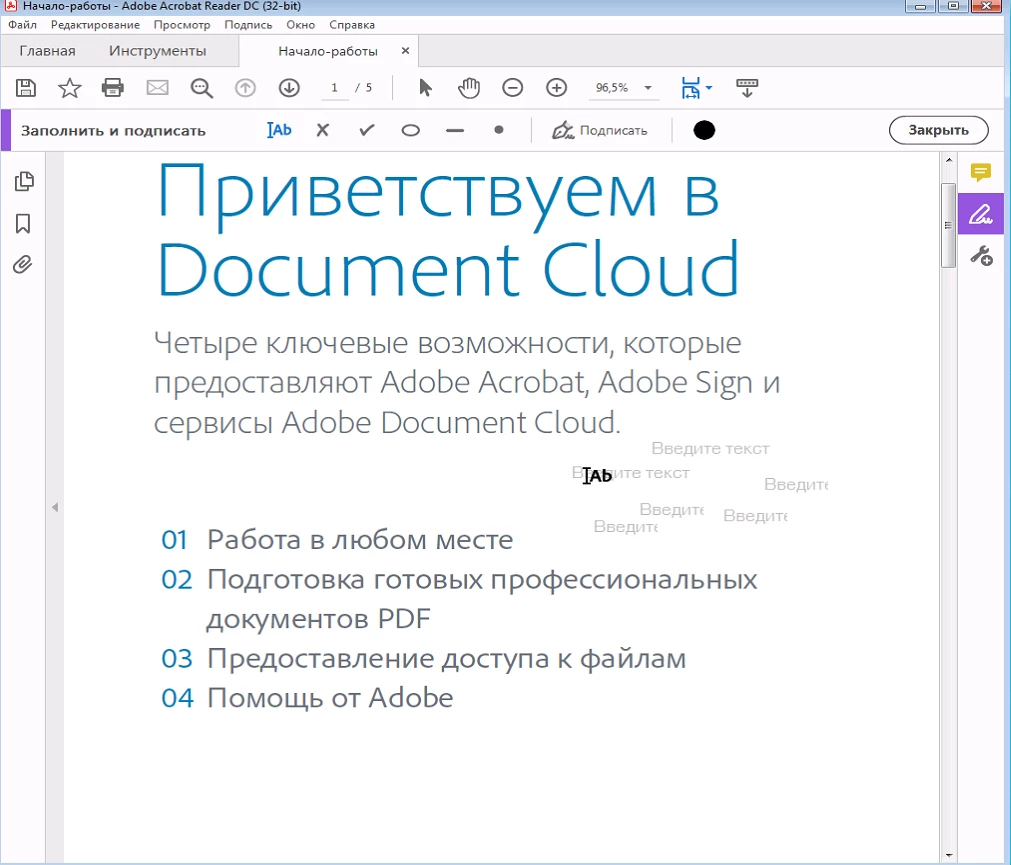The height and width of the screenshot is (865, 1011).
Task: Open the yellow comment tool in right pane
Action: coord(981,172)
